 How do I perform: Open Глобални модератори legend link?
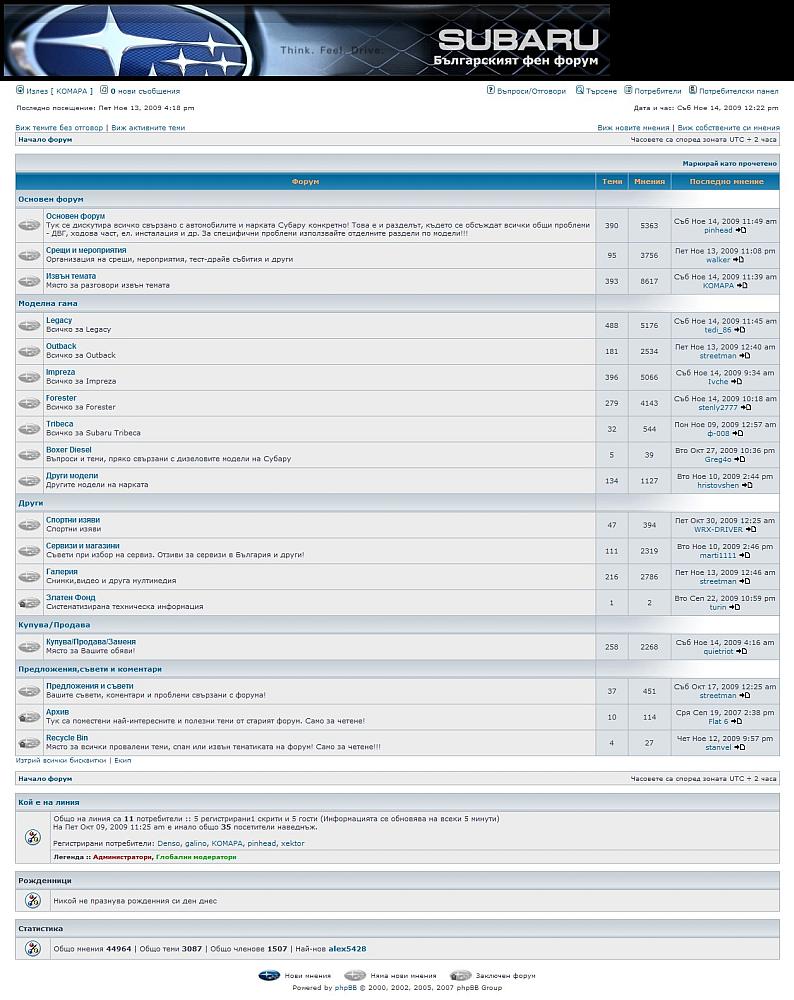[196, 857]
